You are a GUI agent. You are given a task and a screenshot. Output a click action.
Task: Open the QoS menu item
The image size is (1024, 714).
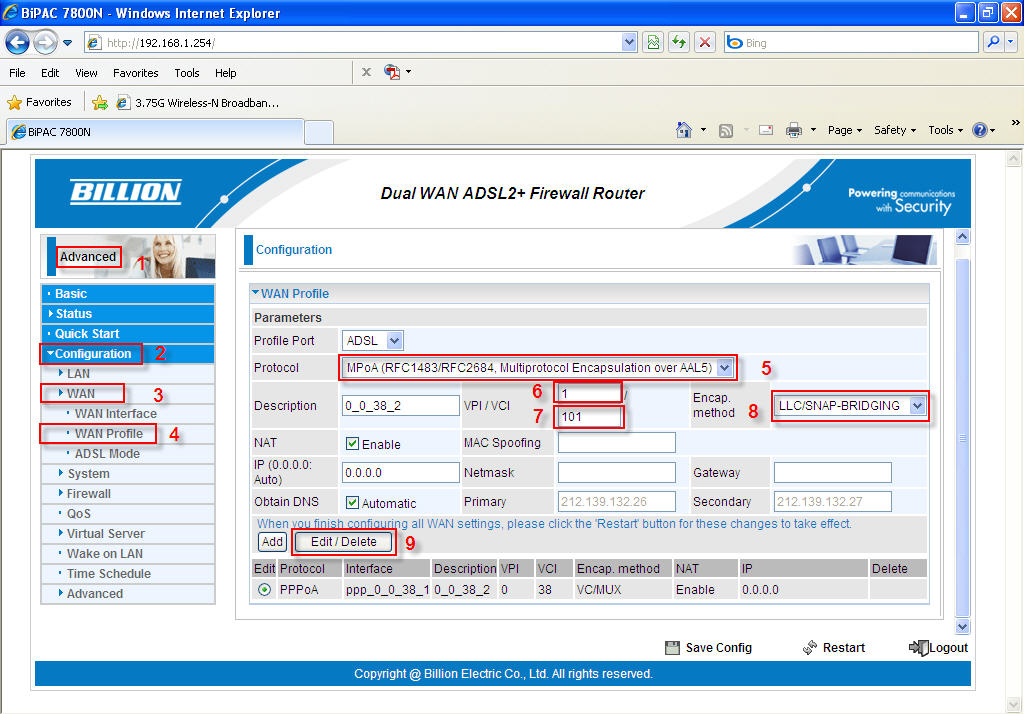(x=128, y=514)
